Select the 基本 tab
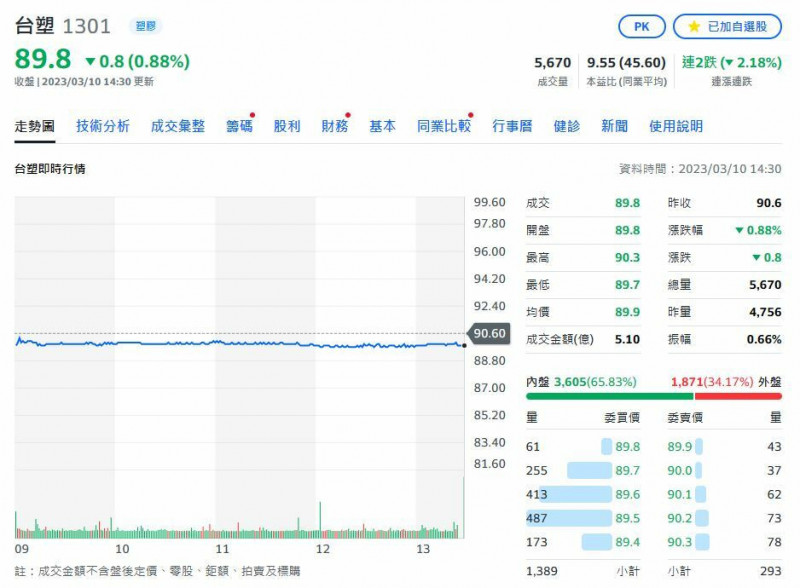 (x=382, y=126)
